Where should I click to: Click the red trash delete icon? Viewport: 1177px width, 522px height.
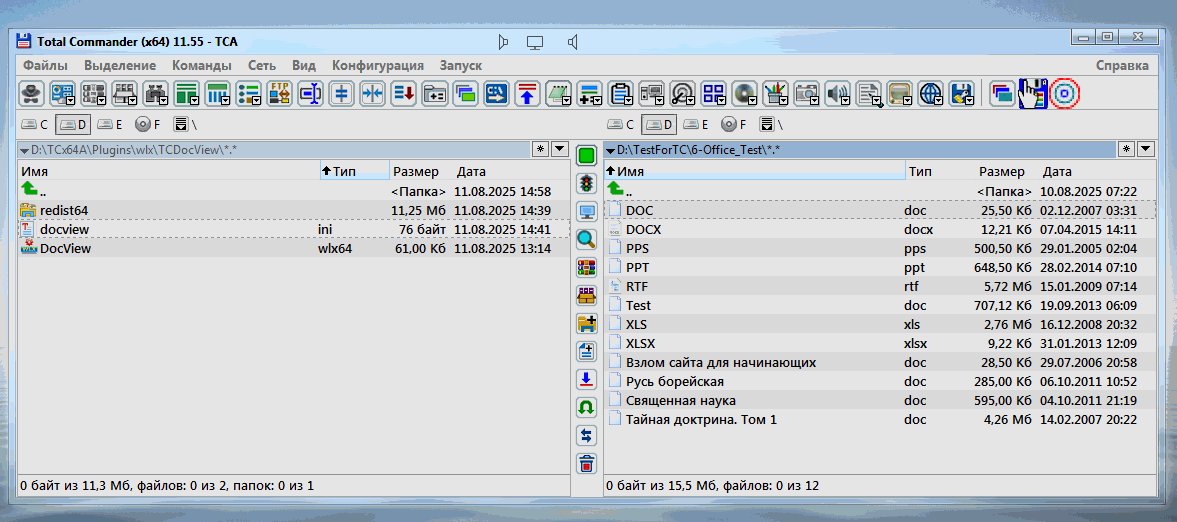[587, 463]
